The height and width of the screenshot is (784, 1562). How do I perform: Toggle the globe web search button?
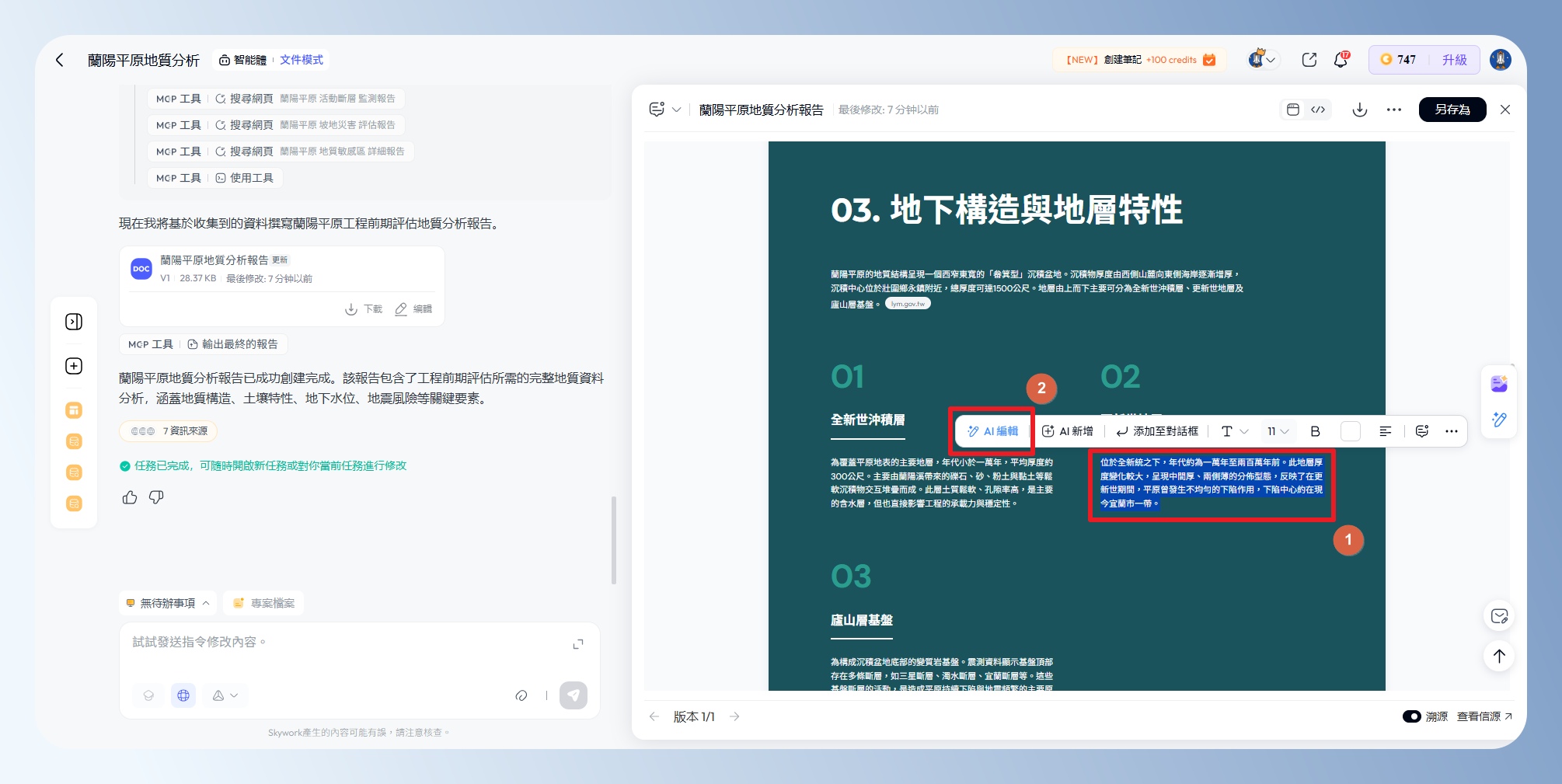pos(183,695)
